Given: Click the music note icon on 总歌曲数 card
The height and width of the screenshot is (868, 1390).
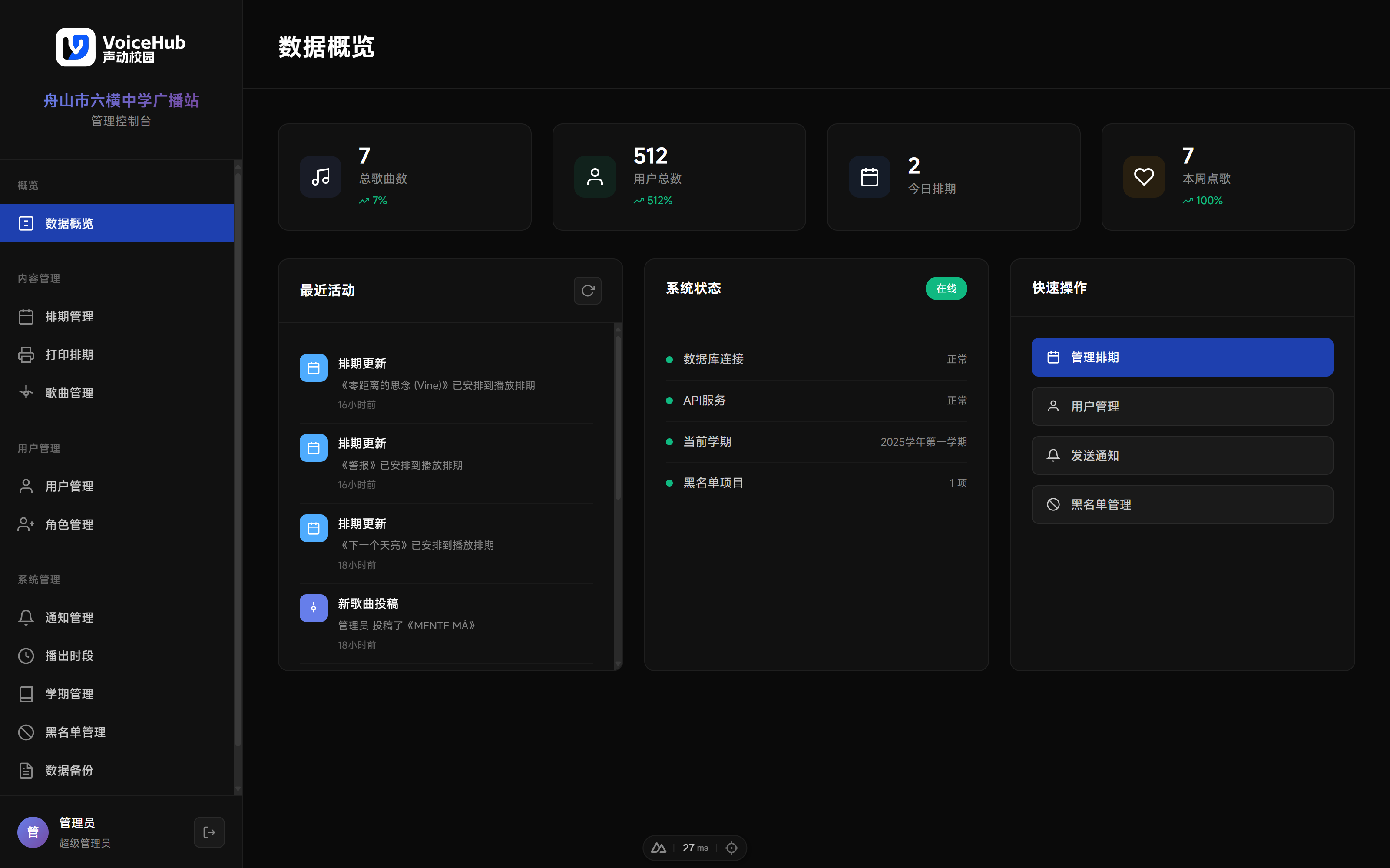Looking at the screenshot, I should tap(320, 177).
